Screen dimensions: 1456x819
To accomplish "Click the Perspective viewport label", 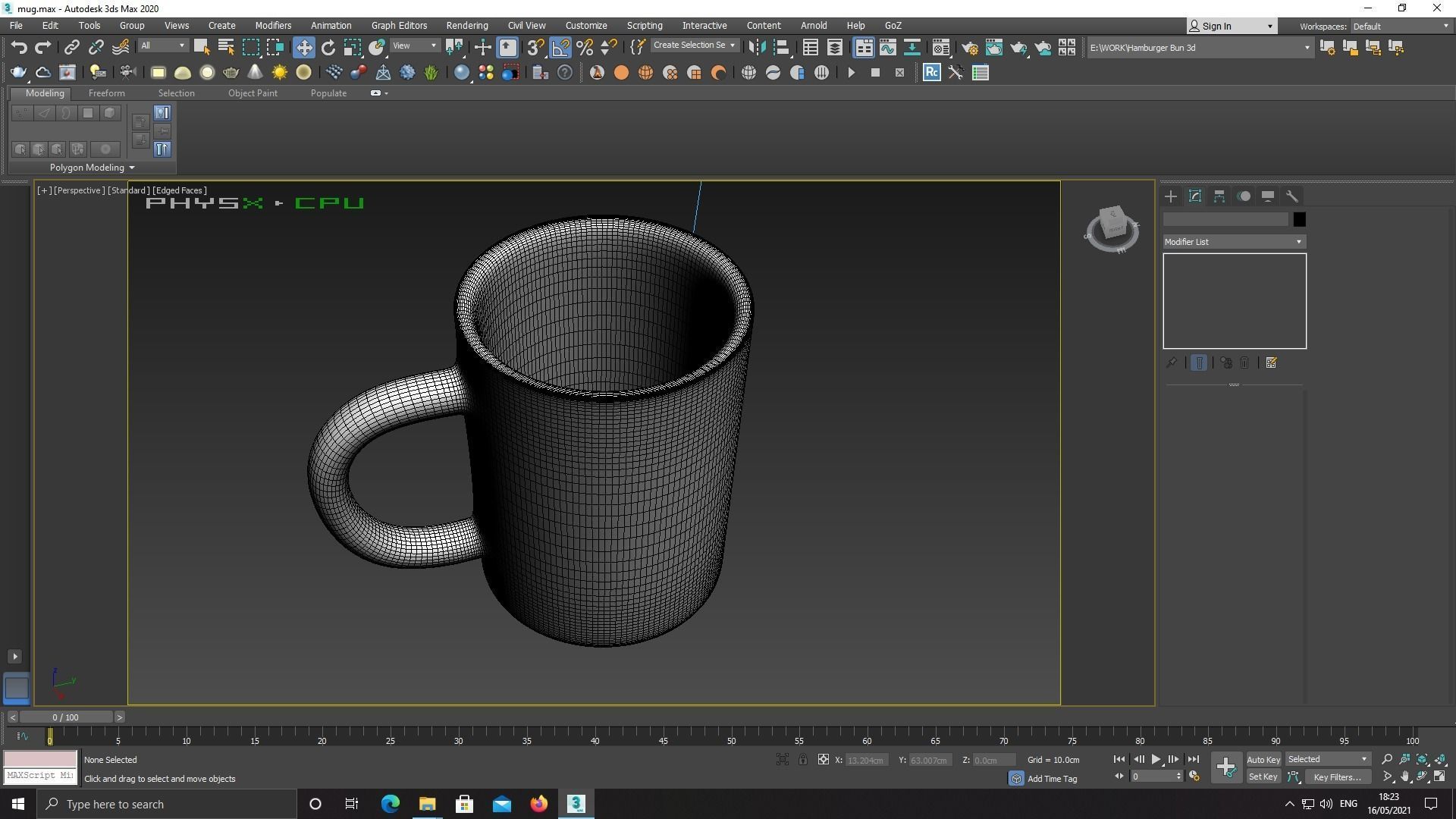I will (x=79, y=190).
